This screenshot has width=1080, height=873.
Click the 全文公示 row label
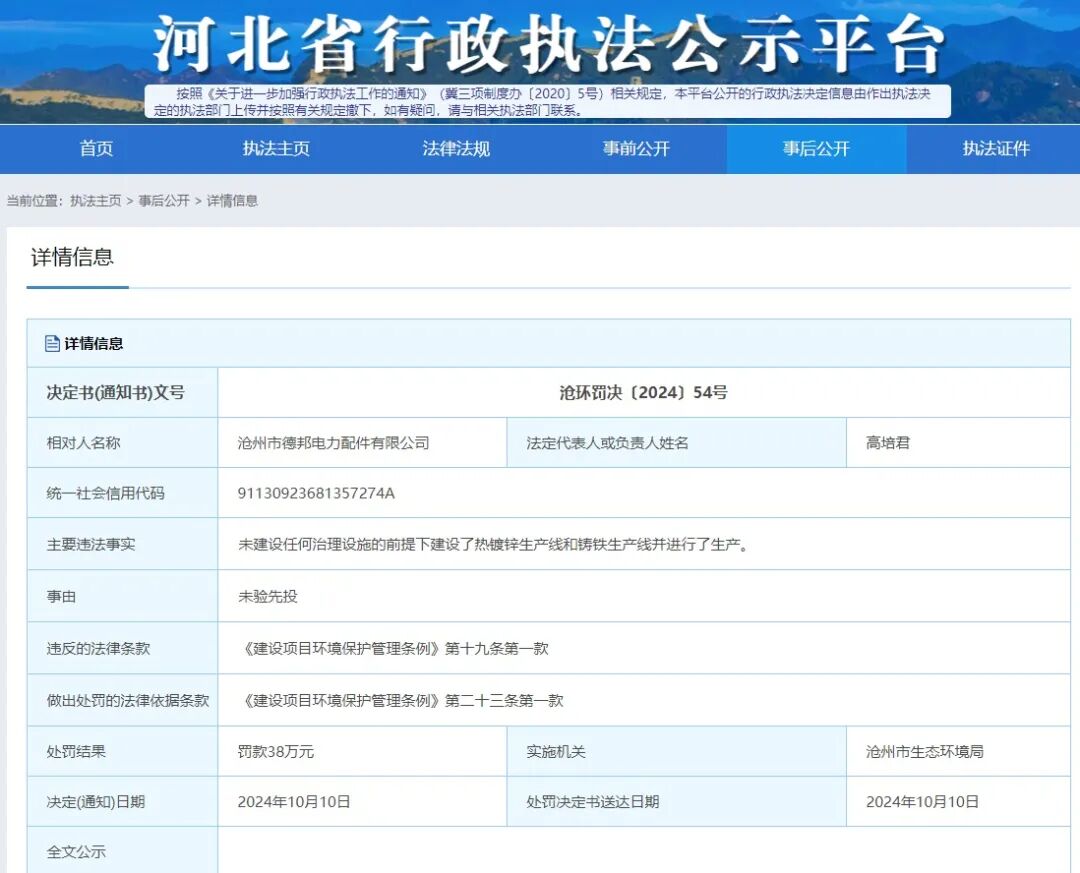pyautogui.click(x=76, y=852)
